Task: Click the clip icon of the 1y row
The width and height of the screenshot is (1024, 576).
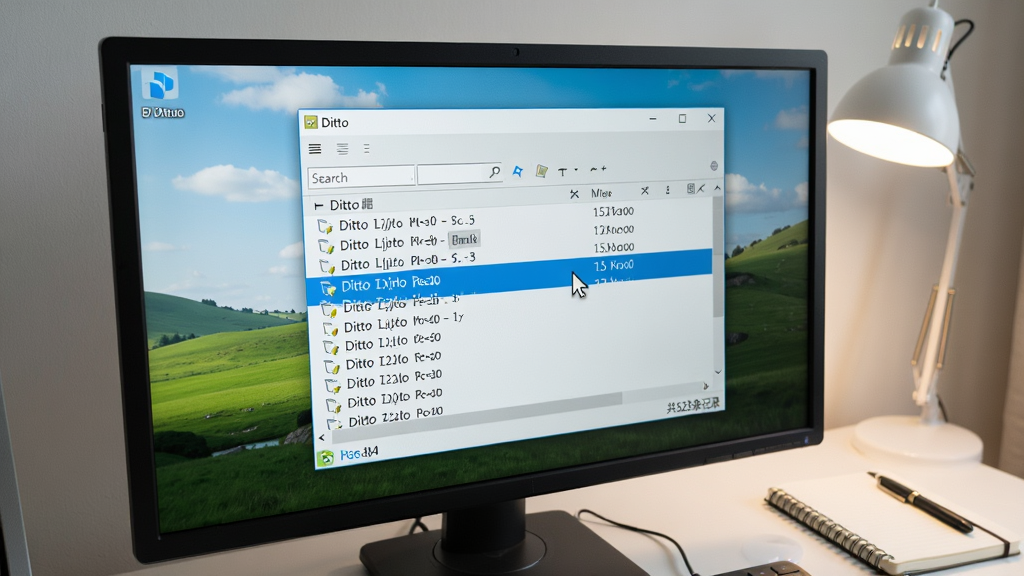Action: (x=331, y=328)
